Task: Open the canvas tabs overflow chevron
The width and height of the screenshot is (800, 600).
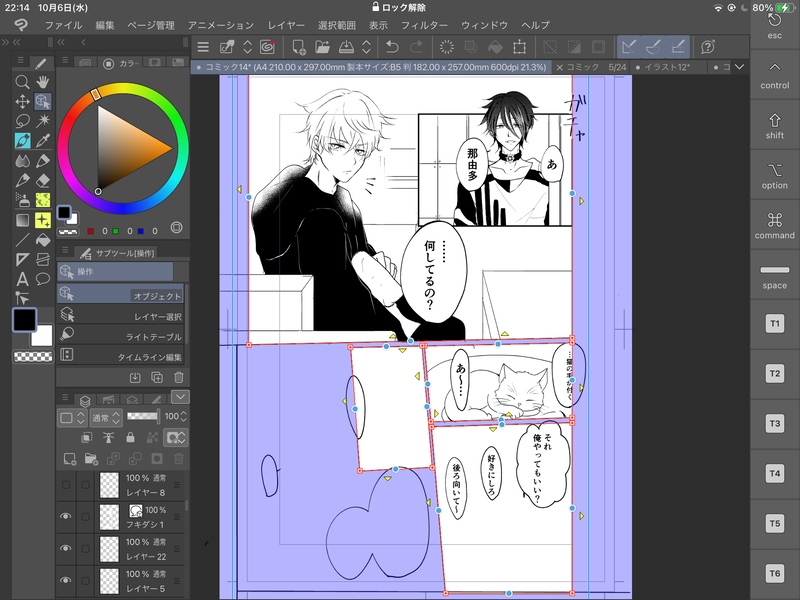Action: [x=739, y=67]
